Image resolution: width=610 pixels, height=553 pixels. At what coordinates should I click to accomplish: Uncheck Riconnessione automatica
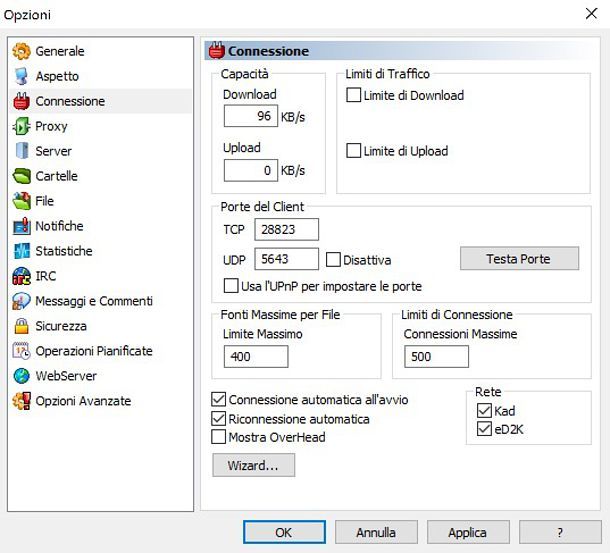coord(218,418)
